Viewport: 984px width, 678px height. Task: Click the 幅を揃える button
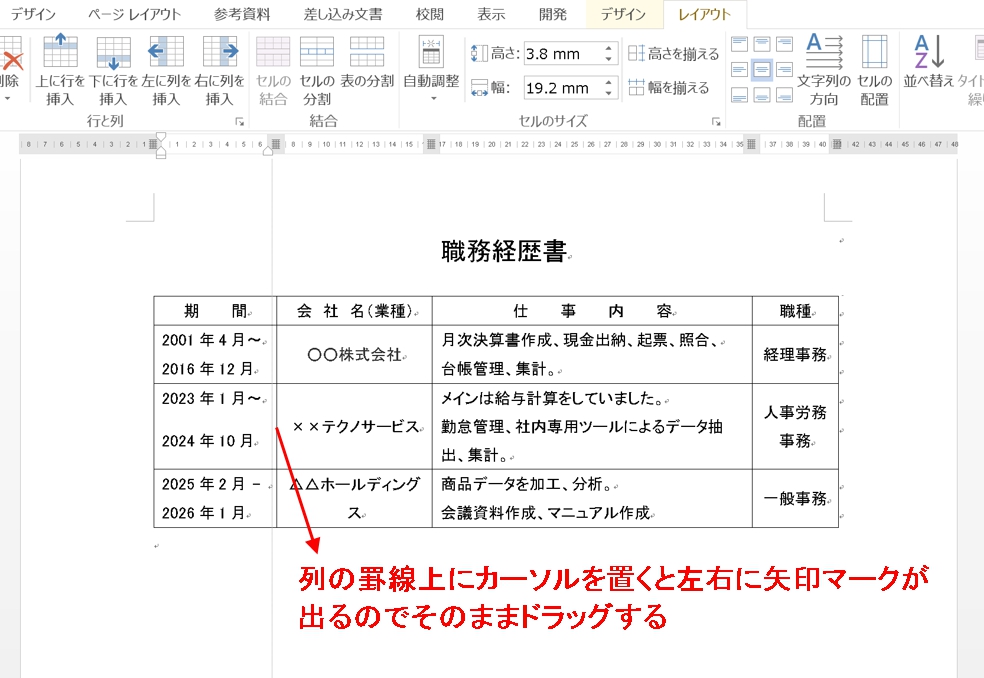[x=668, y=88]
